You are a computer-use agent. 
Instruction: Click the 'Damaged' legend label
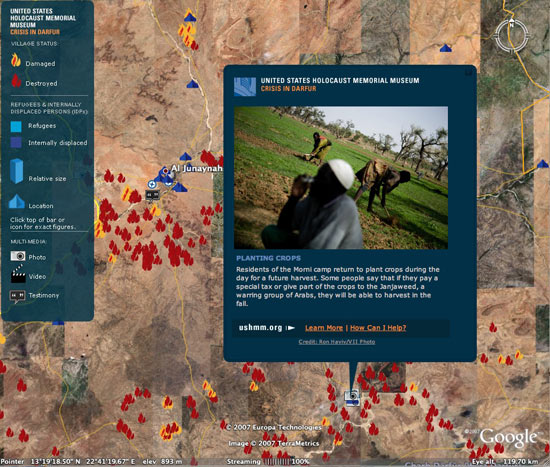coord(40,64)
